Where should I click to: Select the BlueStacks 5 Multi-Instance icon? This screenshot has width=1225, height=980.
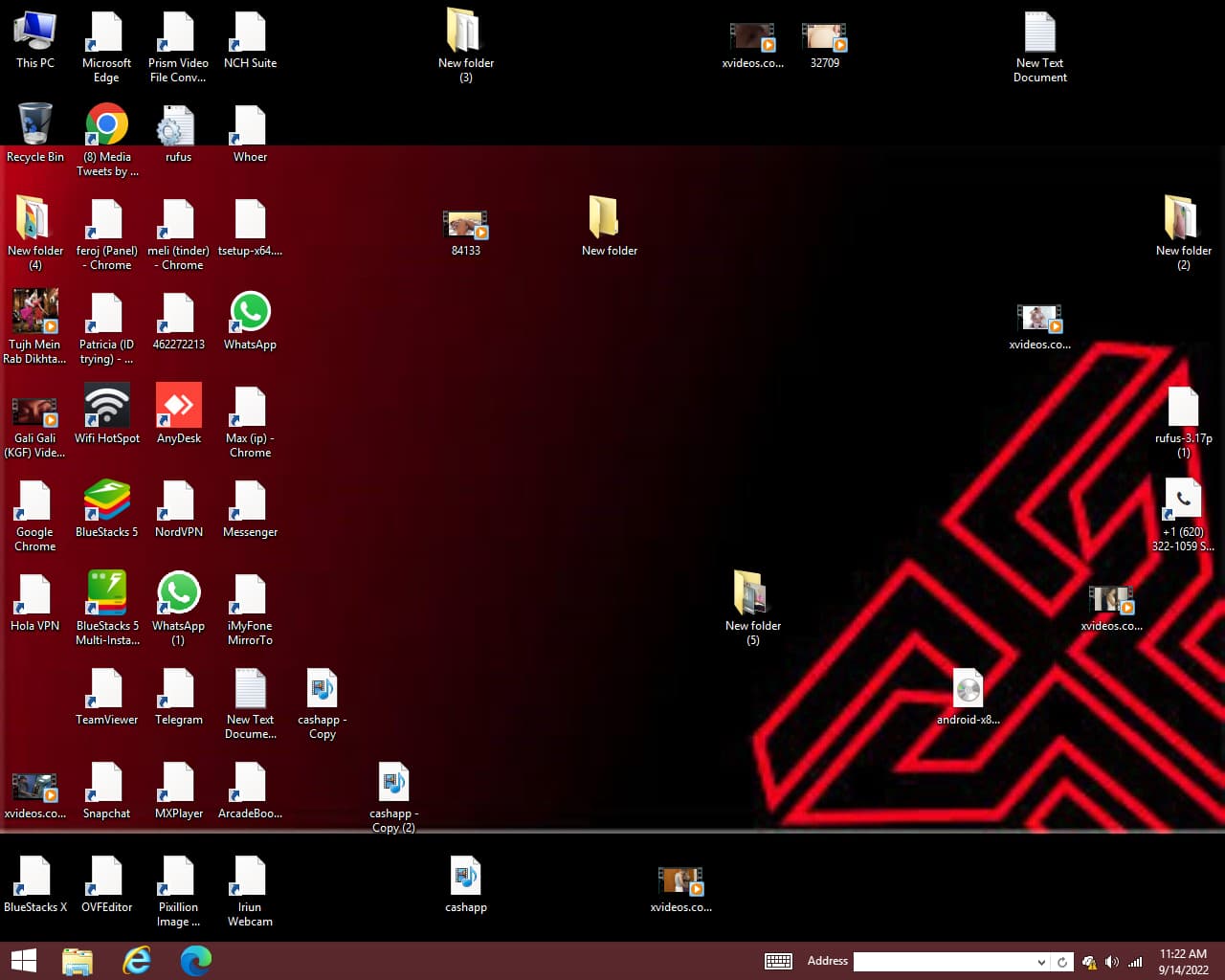point(107,610)
